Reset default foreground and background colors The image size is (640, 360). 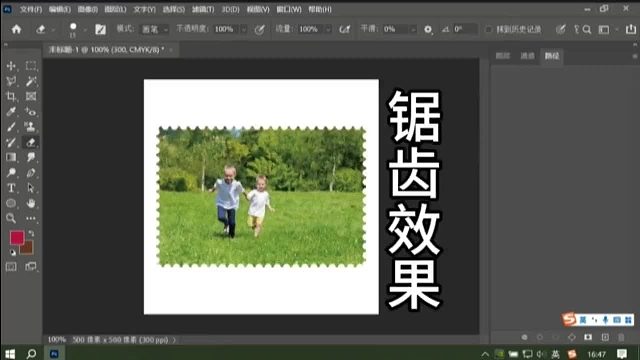13,253
